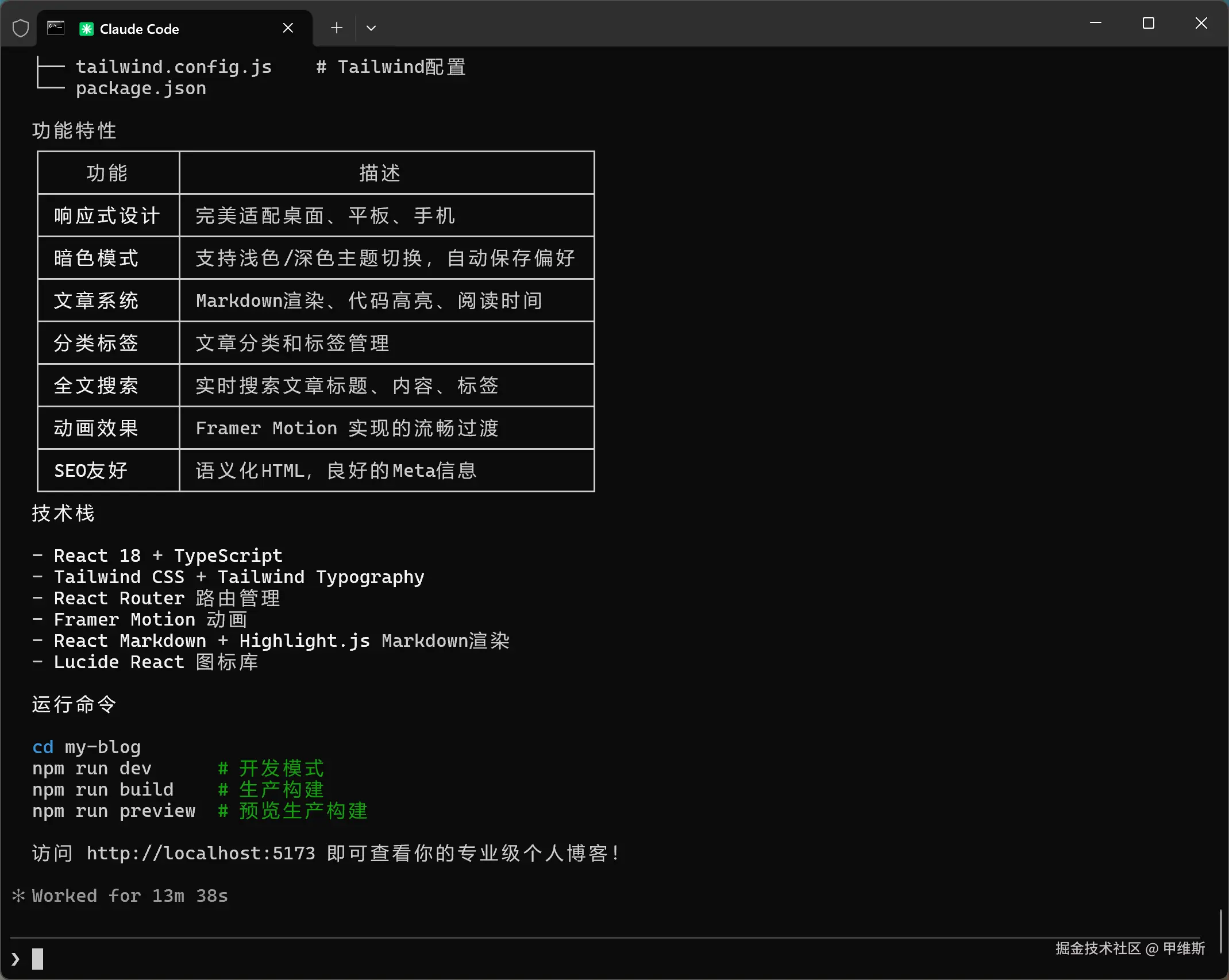Image resolution: width=1229 pixels, height=980 pixels.
Task: Click the shield icon in title bar
Action: pos(21,28)
